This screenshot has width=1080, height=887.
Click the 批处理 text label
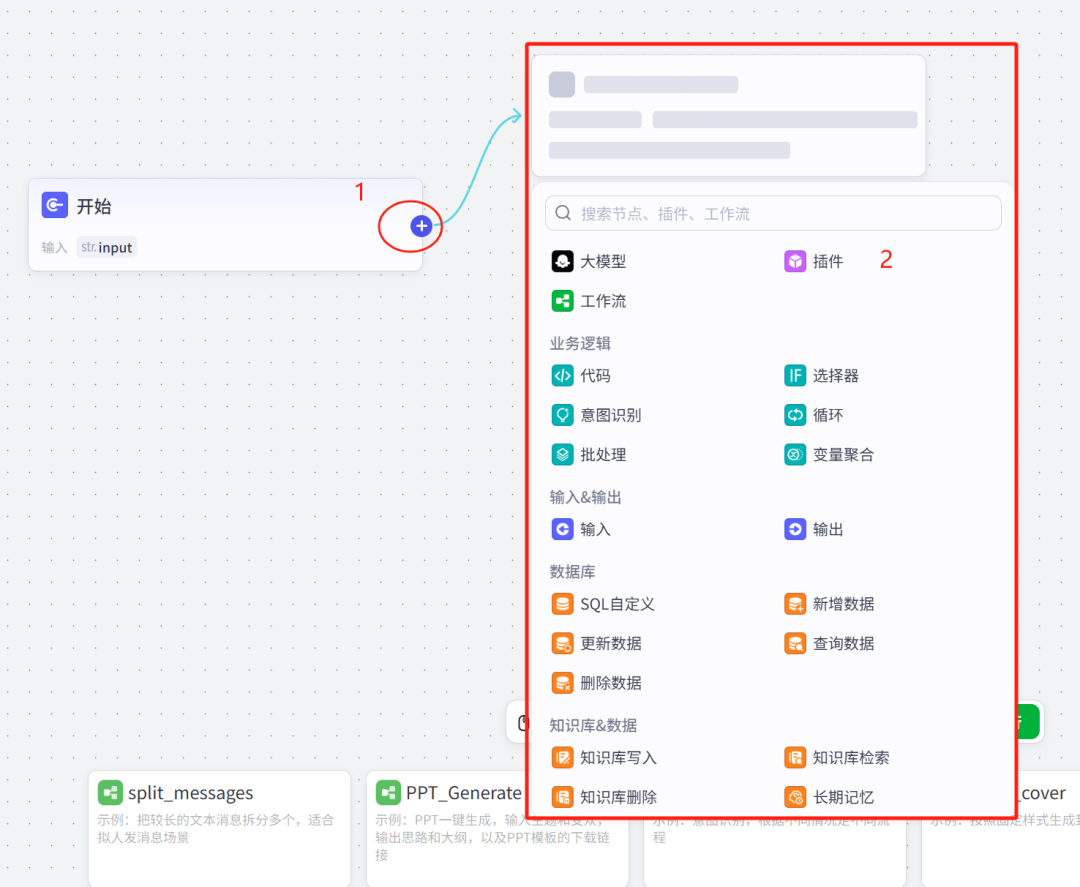tap(603, 455)
